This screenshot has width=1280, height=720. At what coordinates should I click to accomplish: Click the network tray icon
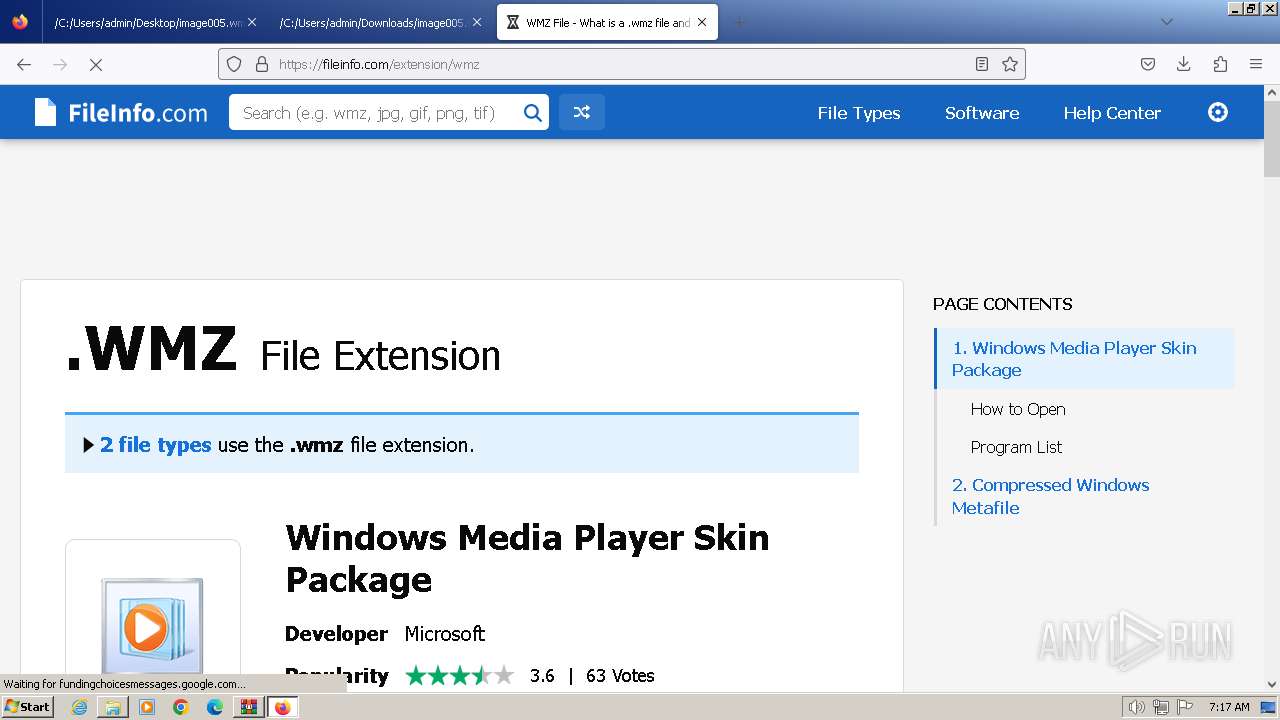(x=1161, y=707)
